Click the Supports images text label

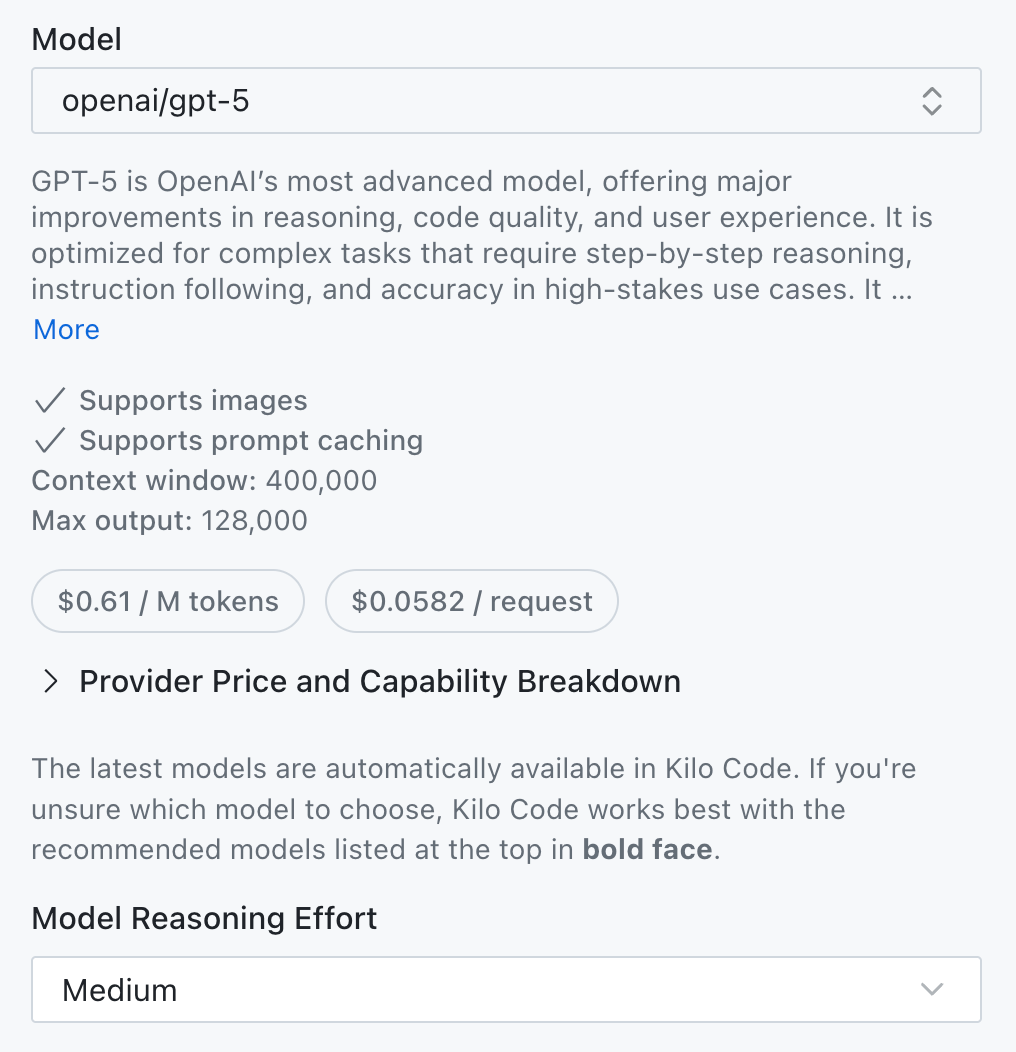[193, 401]
